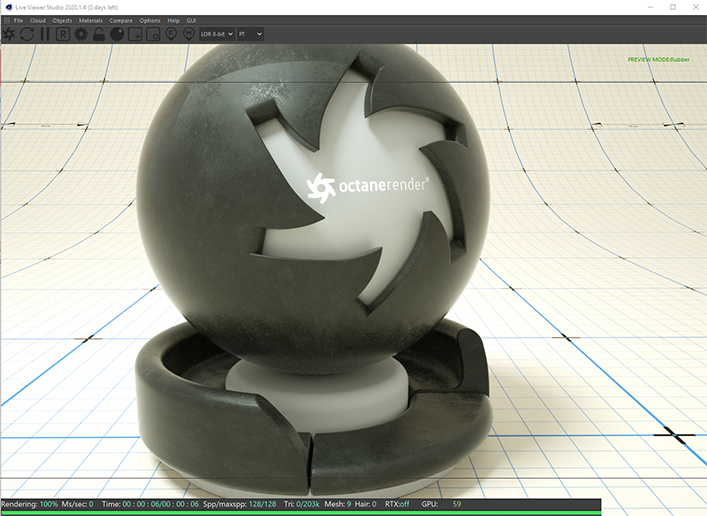Screen dimensions: 707x516
Task: Click the Spp/maxspp: 128/128 status entry
Action: [x=239, y=504]
